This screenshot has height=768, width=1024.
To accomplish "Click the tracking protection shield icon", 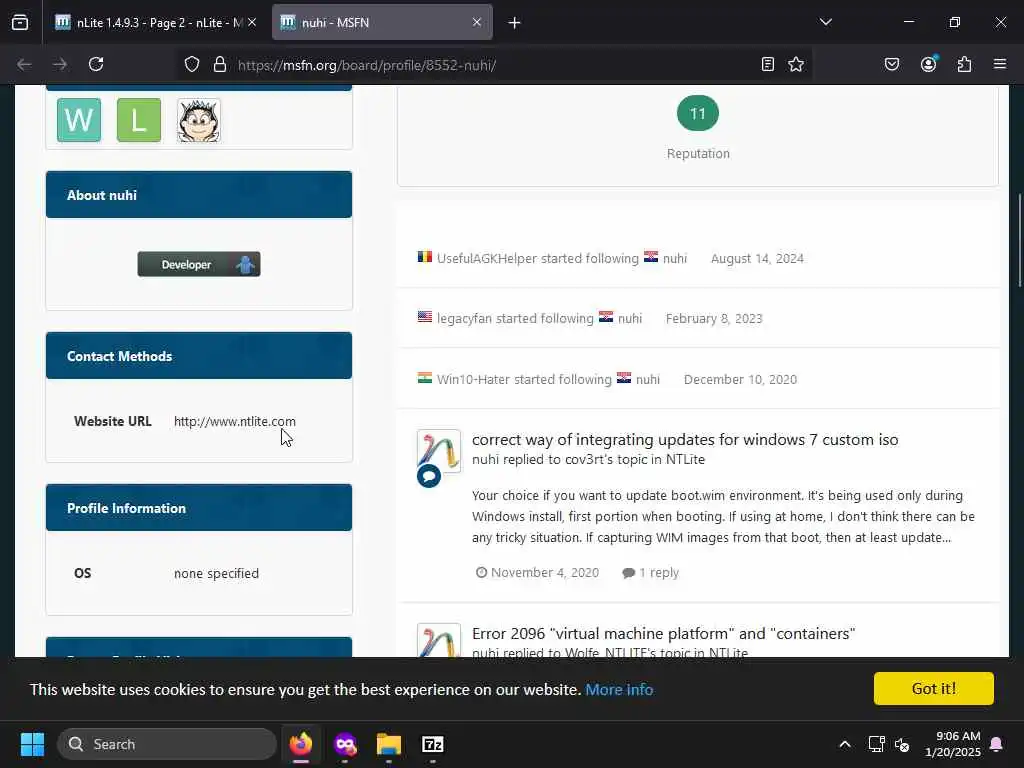I will tap(192, 64).
